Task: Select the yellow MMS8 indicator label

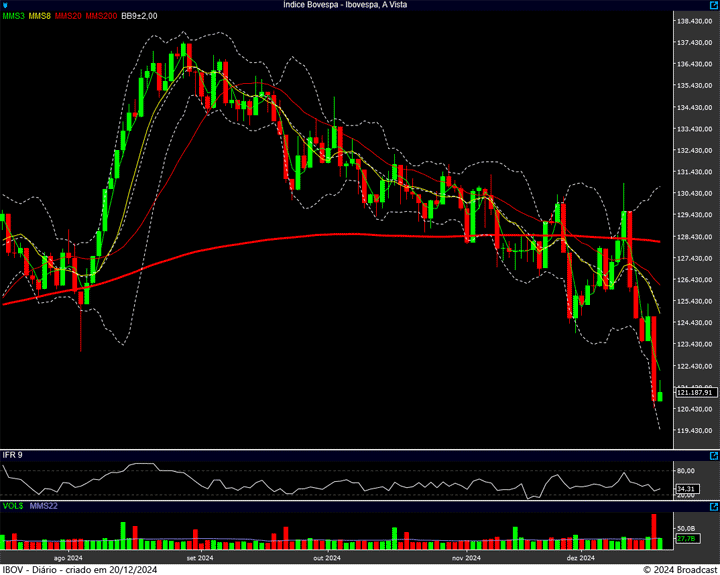Action: pyautogui.click(x=41, y=16)
